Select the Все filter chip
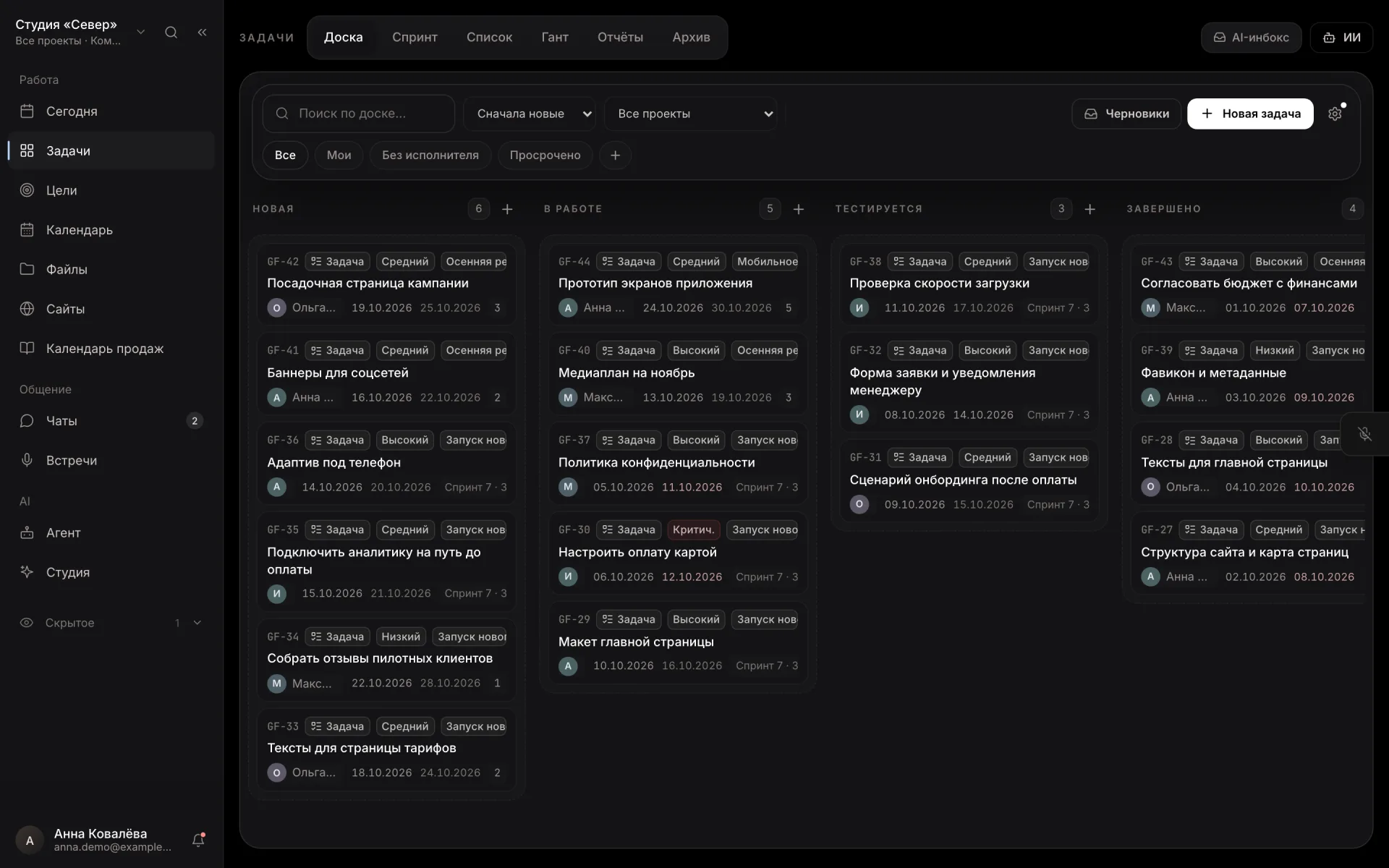 [x=285, y=155]
